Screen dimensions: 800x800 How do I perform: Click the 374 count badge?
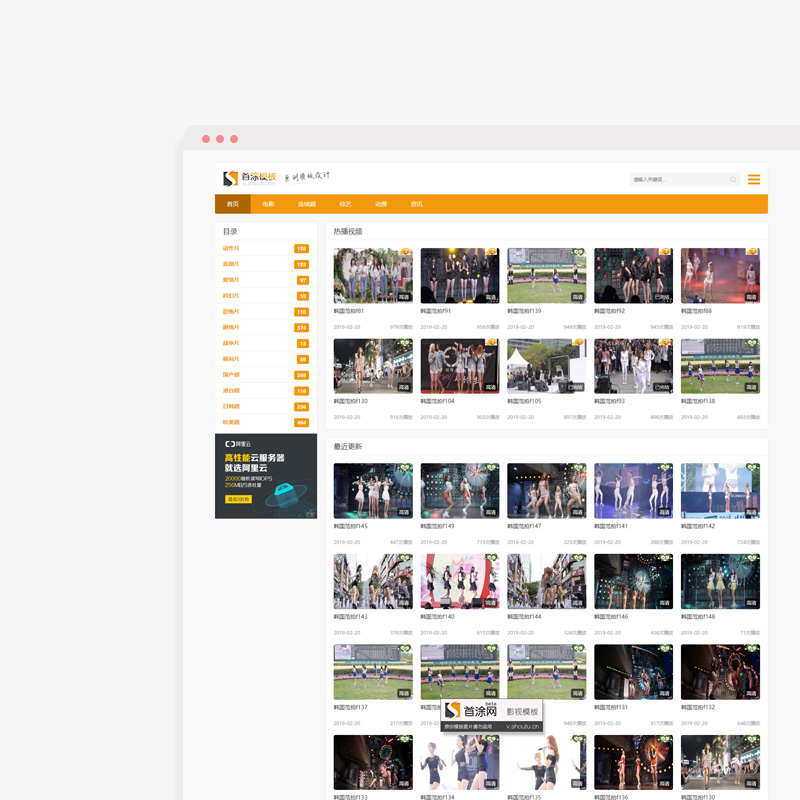click(x=302, y=328)
